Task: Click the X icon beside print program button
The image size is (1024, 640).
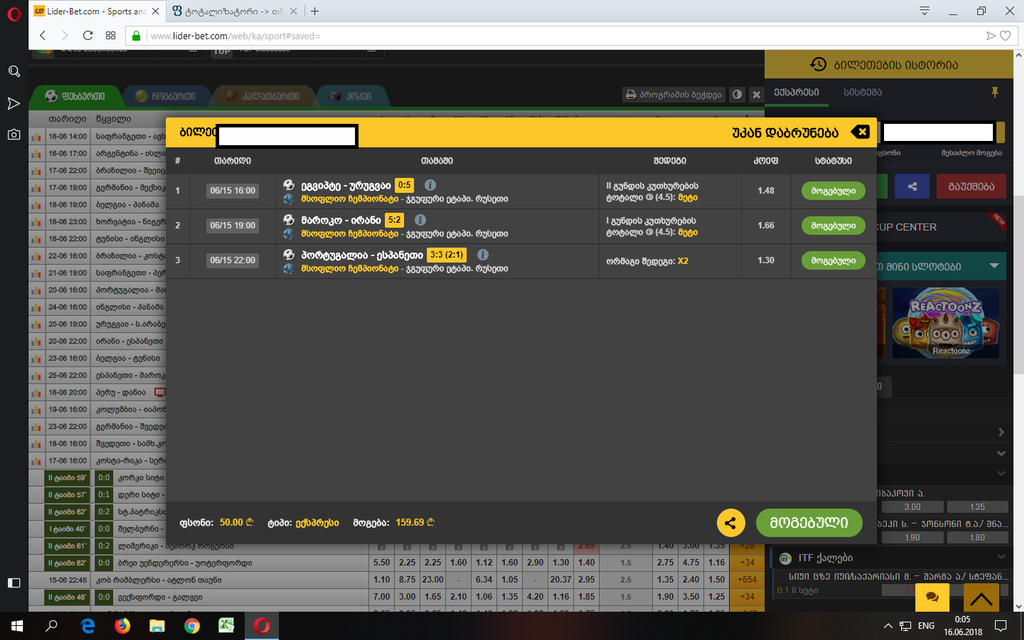Action: pos(756,95)
